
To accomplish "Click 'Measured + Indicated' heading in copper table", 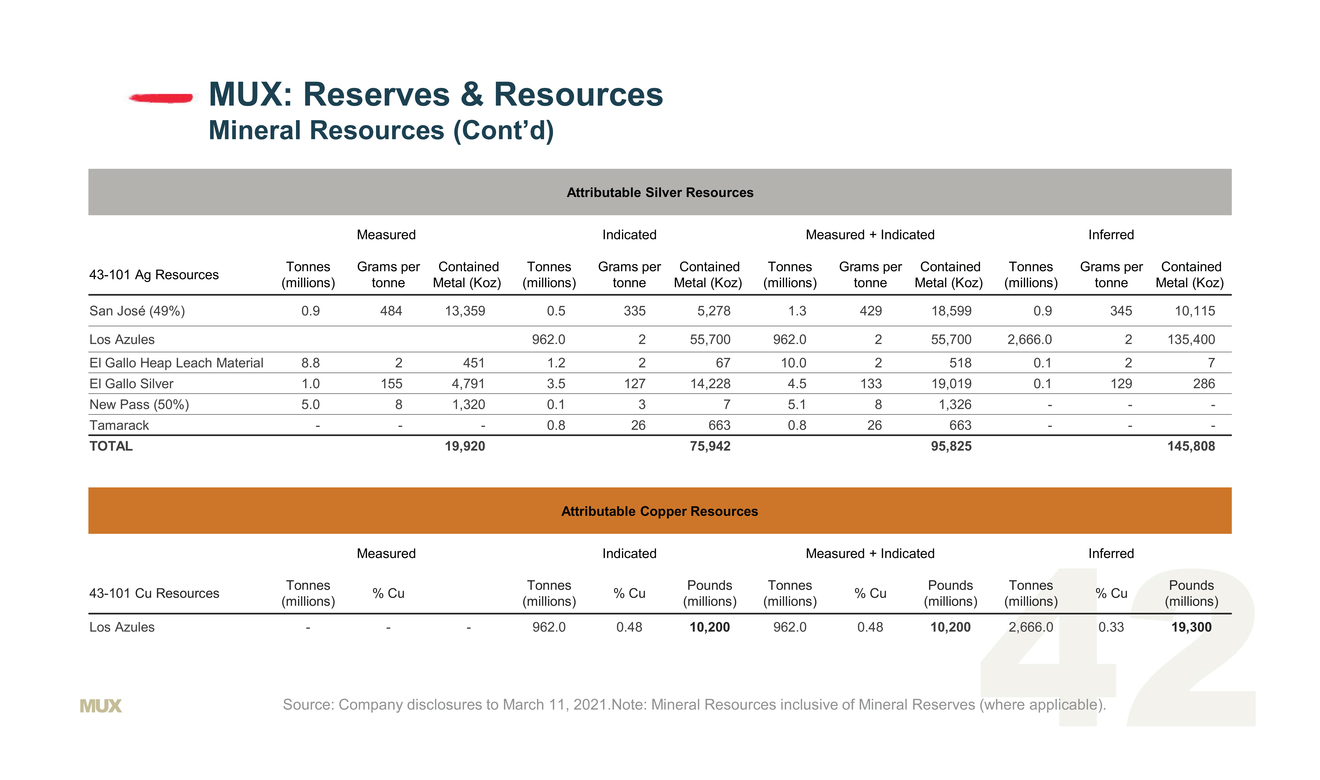I will [870, 554].
